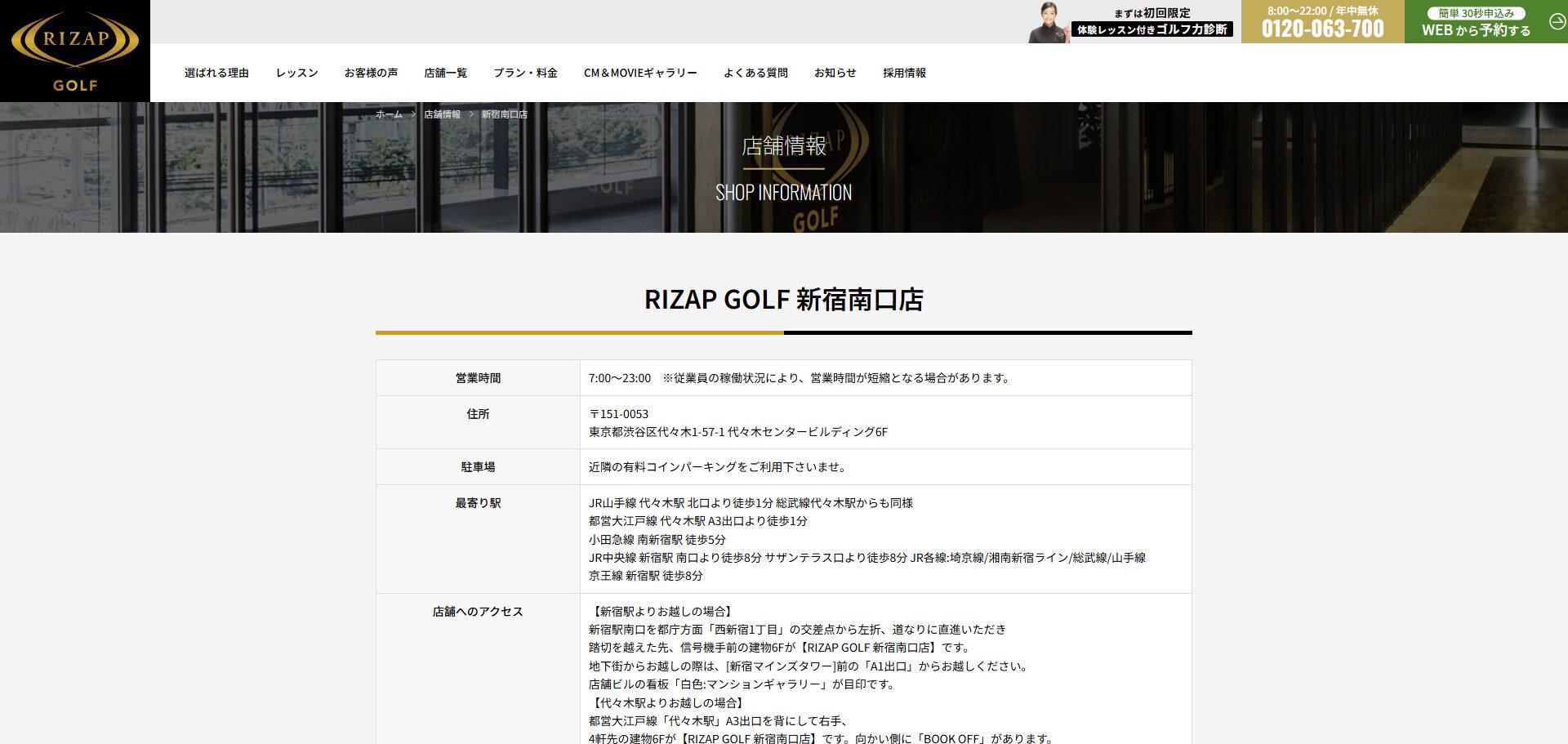This screenshot has height=744, width=1568.
Task: Open 採用情報 recruitment page
Action: 904,73
